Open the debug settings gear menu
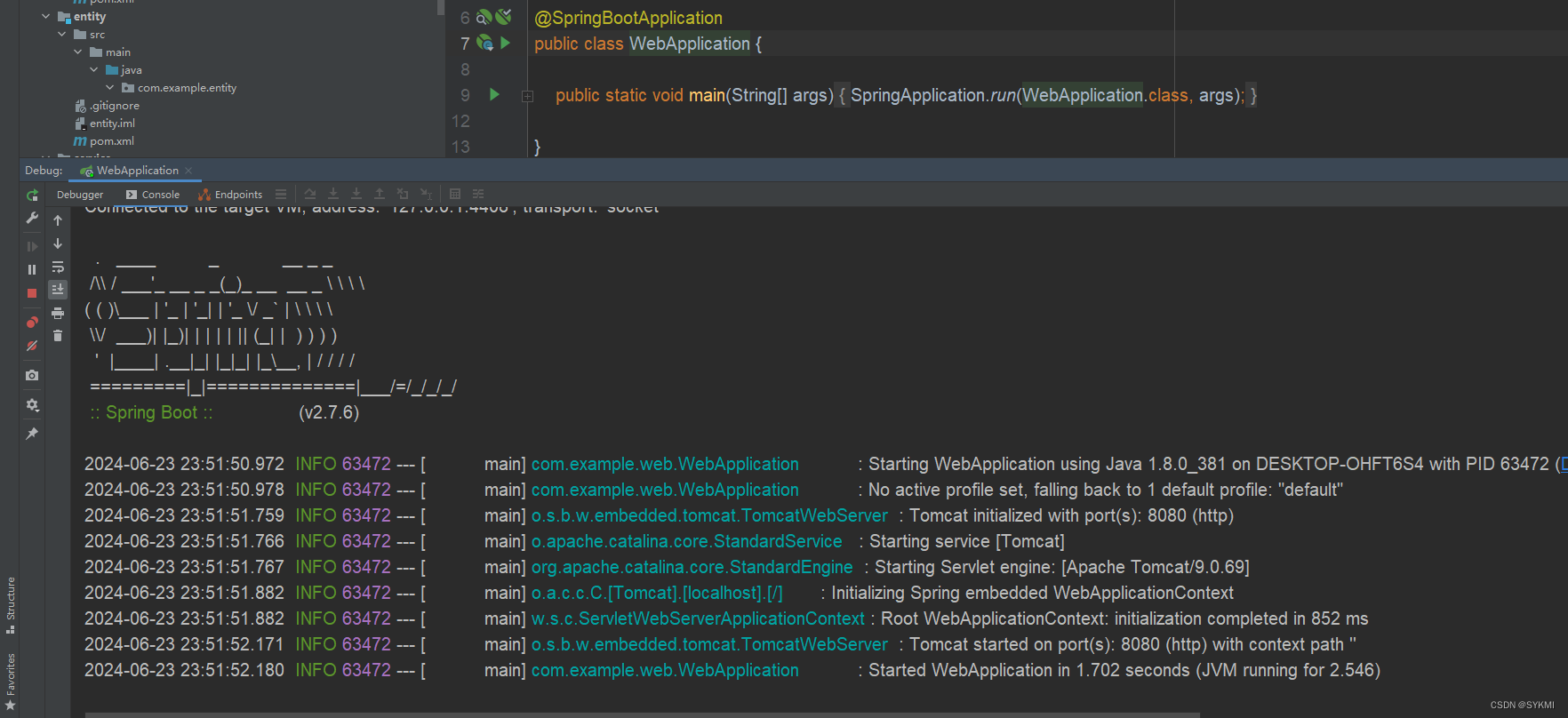 point(32,404)
